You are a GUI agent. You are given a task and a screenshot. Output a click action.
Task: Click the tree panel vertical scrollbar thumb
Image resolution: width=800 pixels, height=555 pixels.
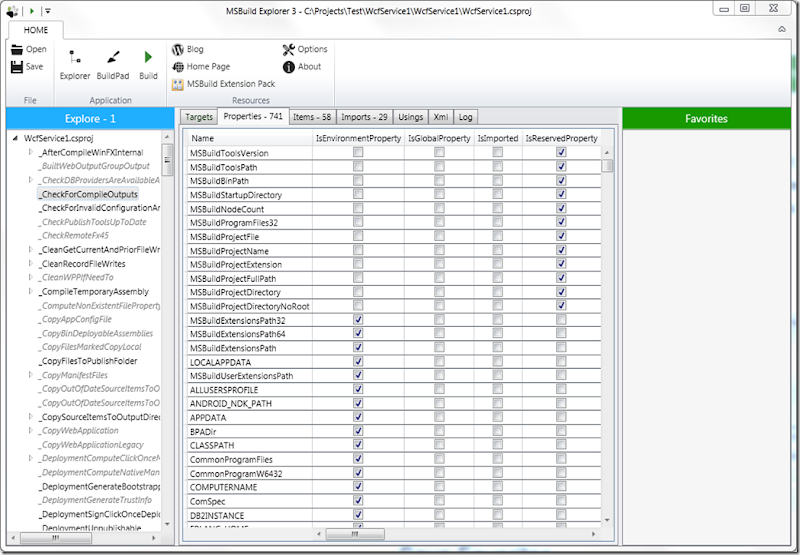167,159
